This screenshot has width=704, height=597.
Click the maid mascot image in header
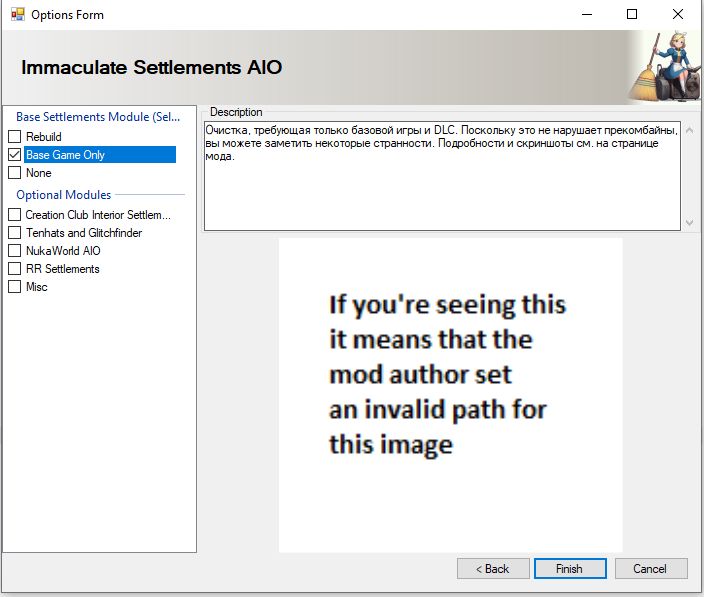point(665,67)
